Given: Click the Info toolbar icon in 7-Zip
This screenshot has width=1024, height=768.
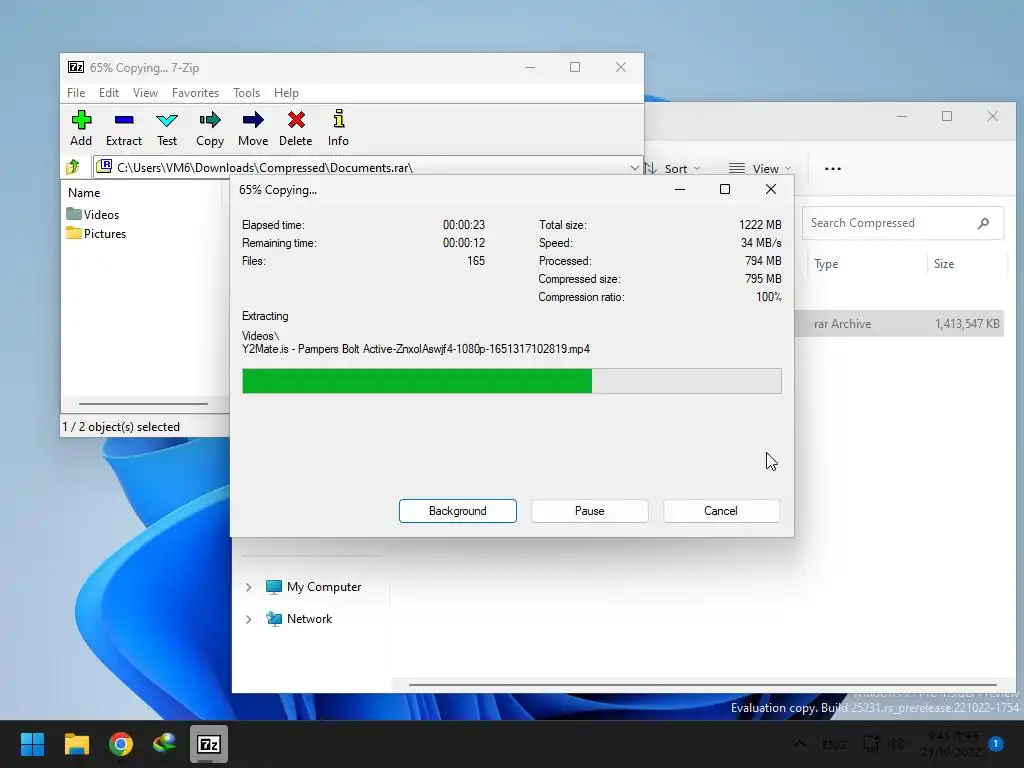Looking at the screenshot, I should pyautogui.click(x=338, y=127).
